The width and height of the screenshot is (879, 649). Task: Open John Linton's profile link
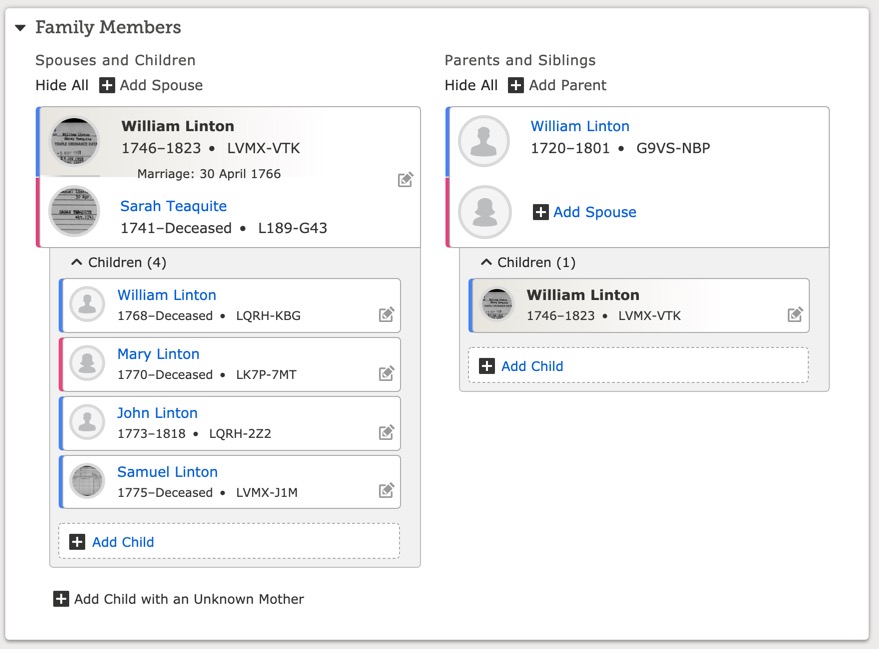pos(157,413)
